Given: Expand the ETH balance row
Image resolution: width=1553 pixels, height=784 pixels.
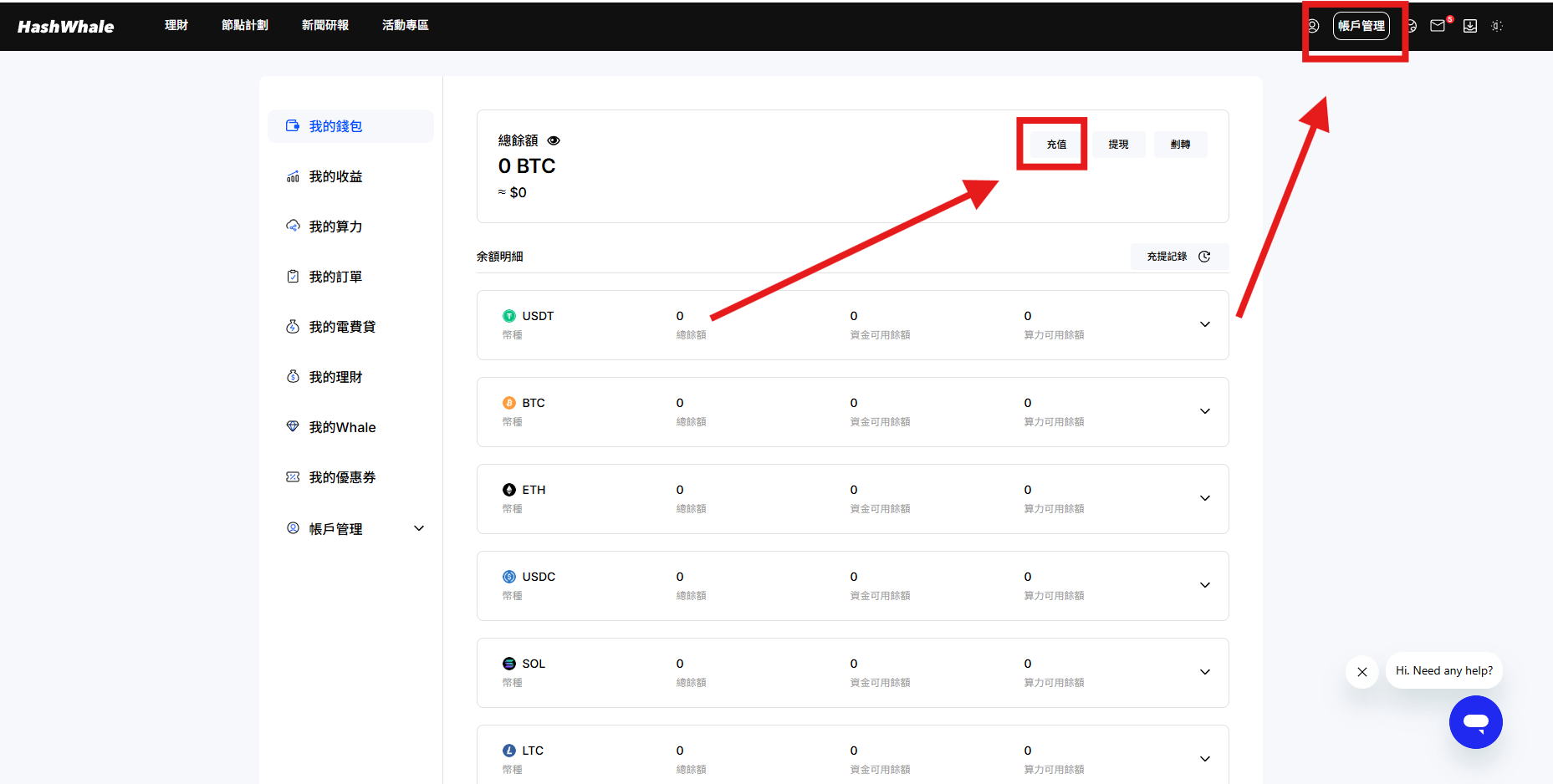Looking at the screenshot, I should click(x=1205, y=498).
